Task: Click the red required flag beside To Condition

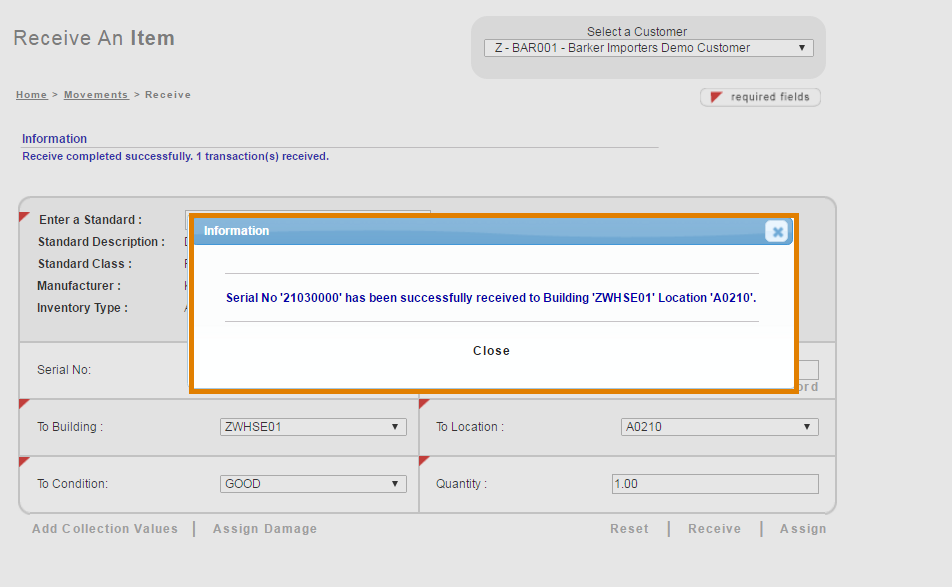Action: 24,461
